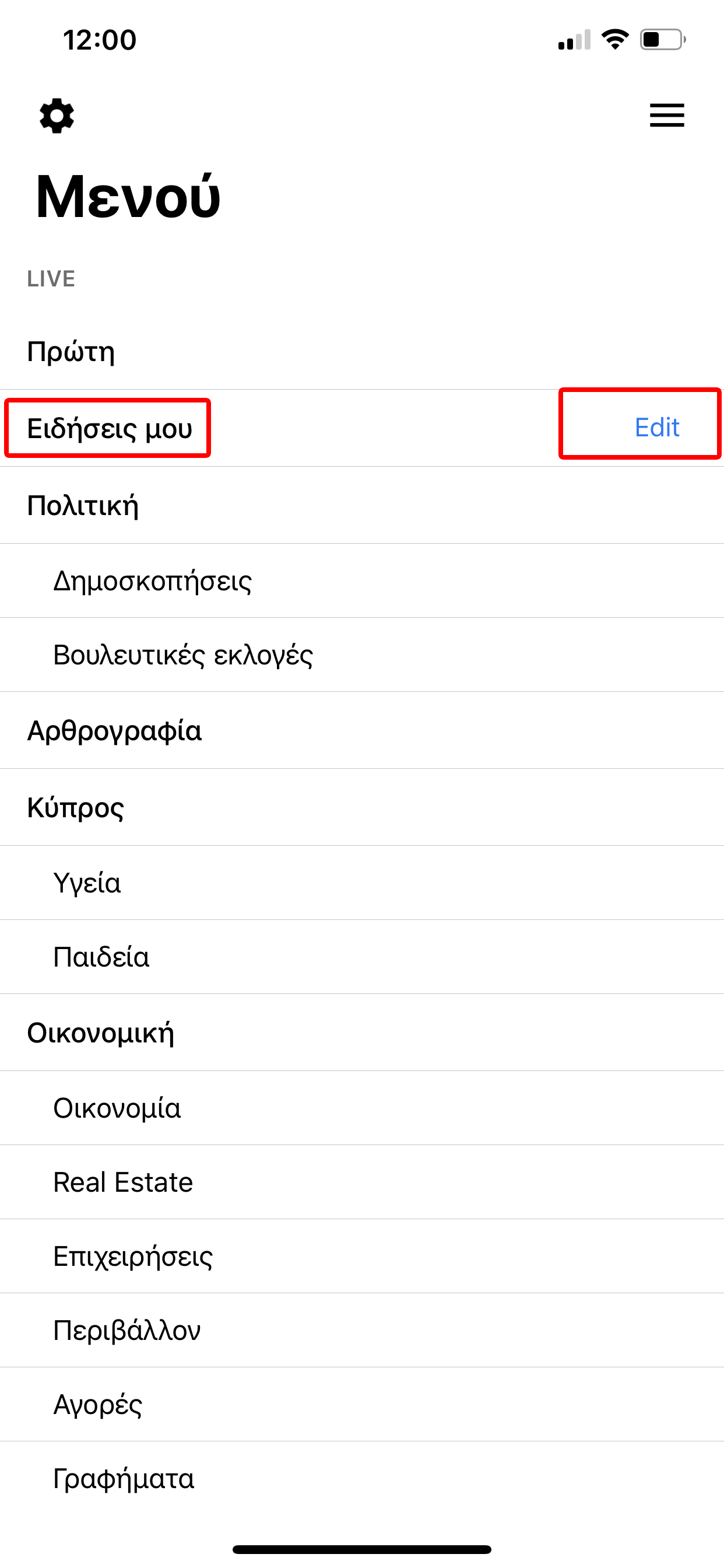This screenshot has height=1568, width=724.
Task: Choose Περιβάλλον subsection
Action: point(362,1331)
